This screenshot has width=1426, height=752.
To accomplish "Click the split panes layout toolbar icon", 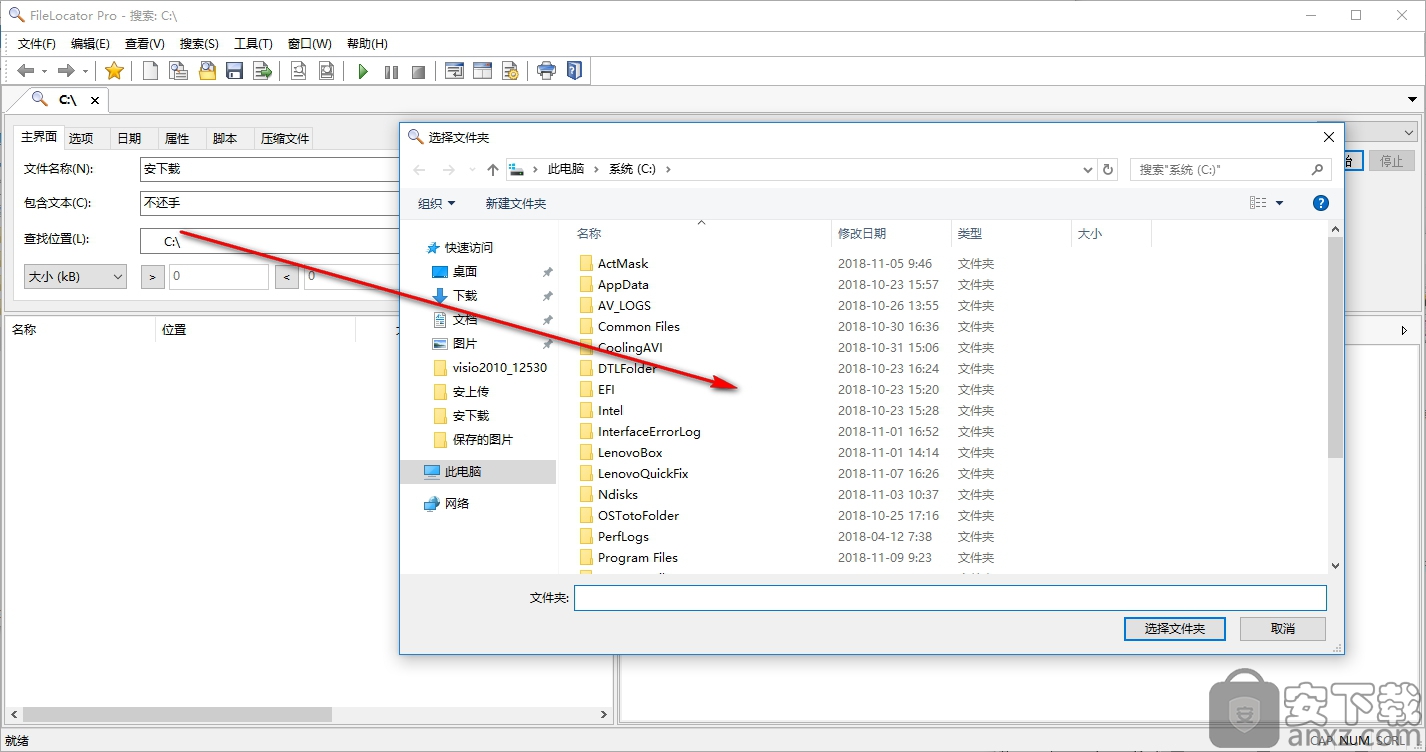I will coord(483,71).
